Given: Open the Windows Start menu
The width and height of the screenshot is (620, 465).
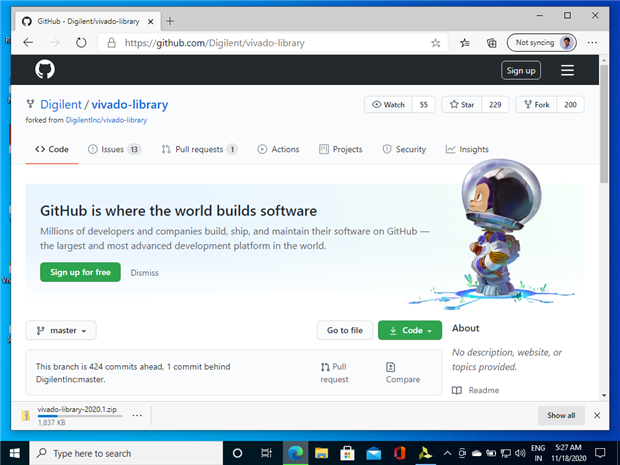Looking at the screenshot, I should click(x=15, y=453).
